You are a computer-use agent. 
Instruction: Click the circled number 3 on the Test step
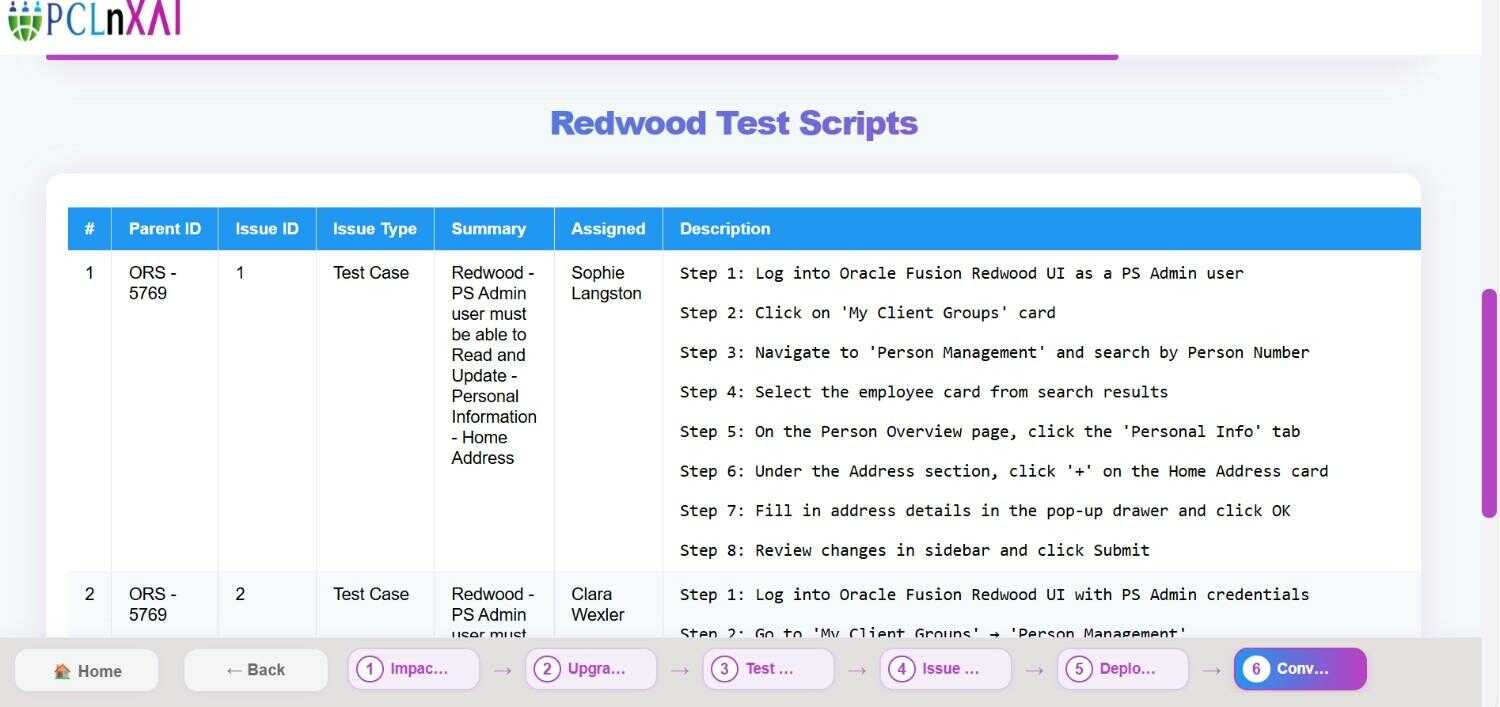point(724,668)
